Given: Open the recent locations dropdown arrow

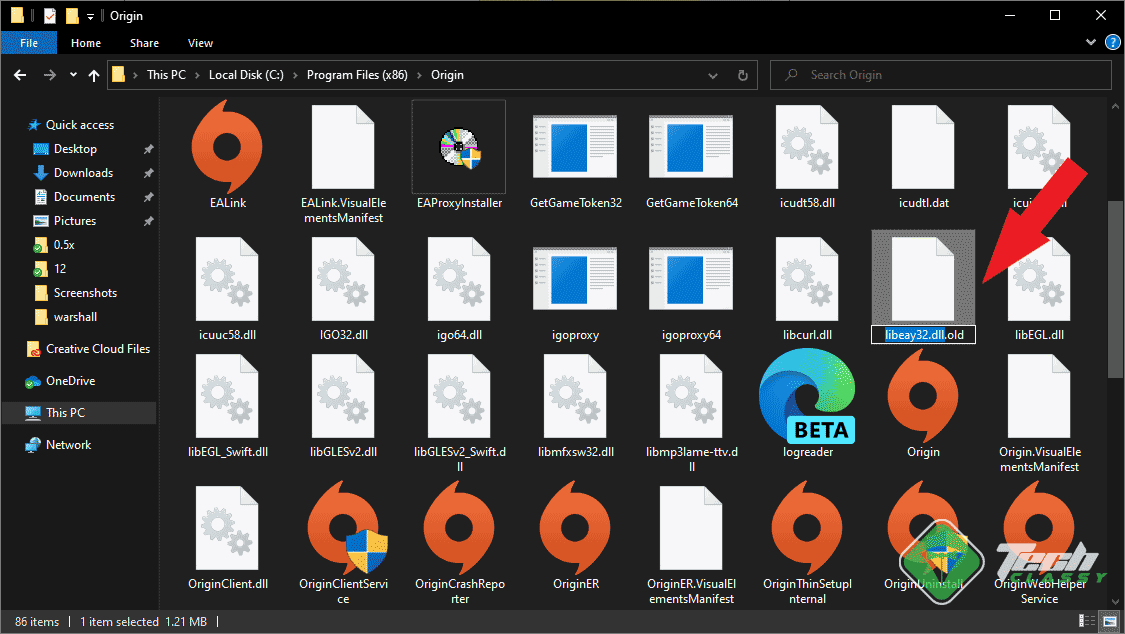Looking at the screenshot, I should point(73,75).
